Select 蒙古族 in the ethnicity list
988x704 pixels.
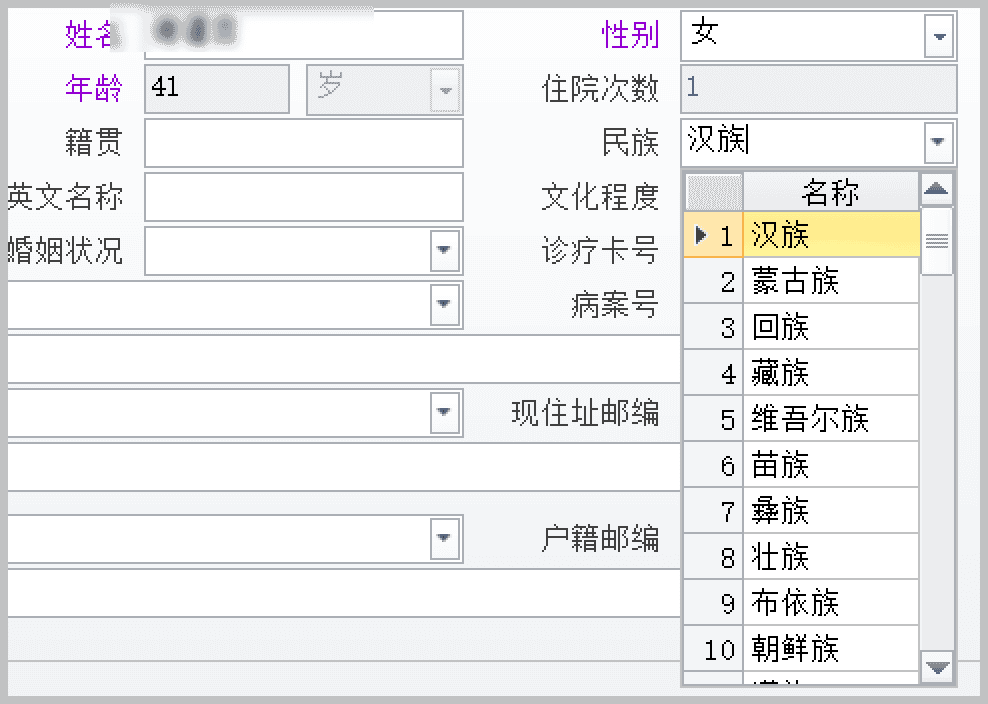pos(831,280)
